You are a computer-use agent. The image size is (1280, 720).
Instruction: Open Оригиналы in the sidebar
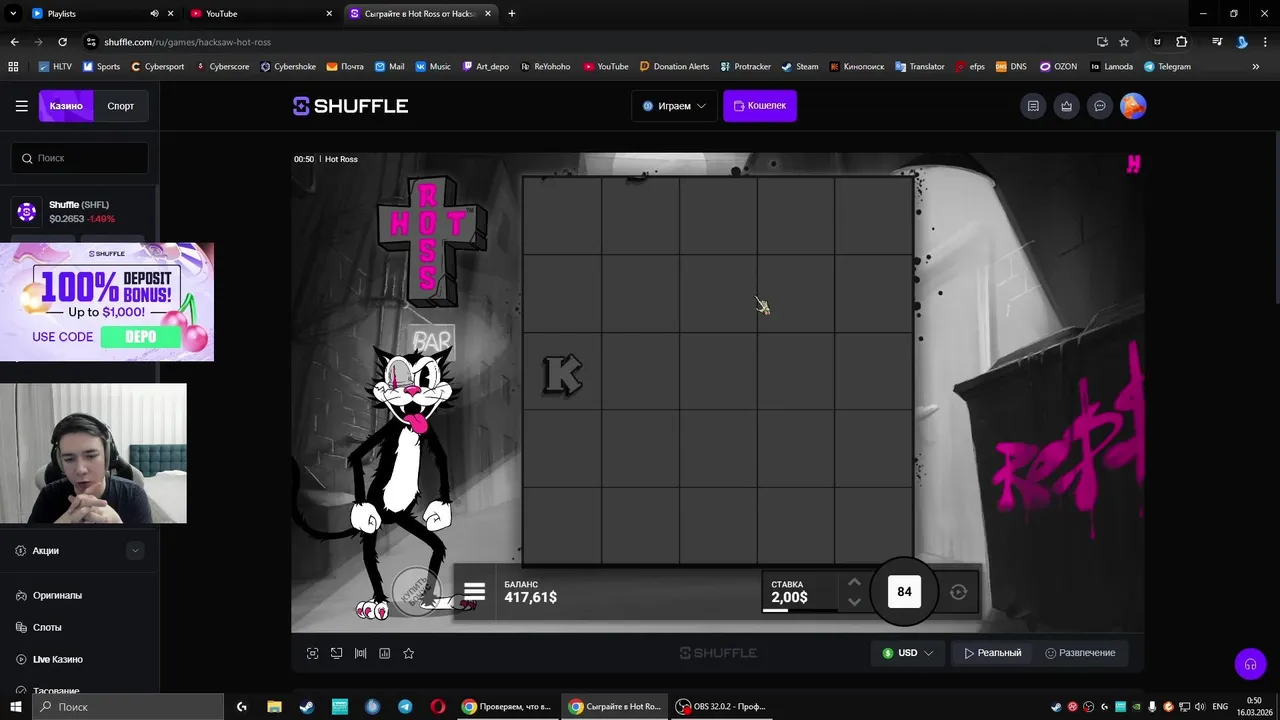[57, 595]
